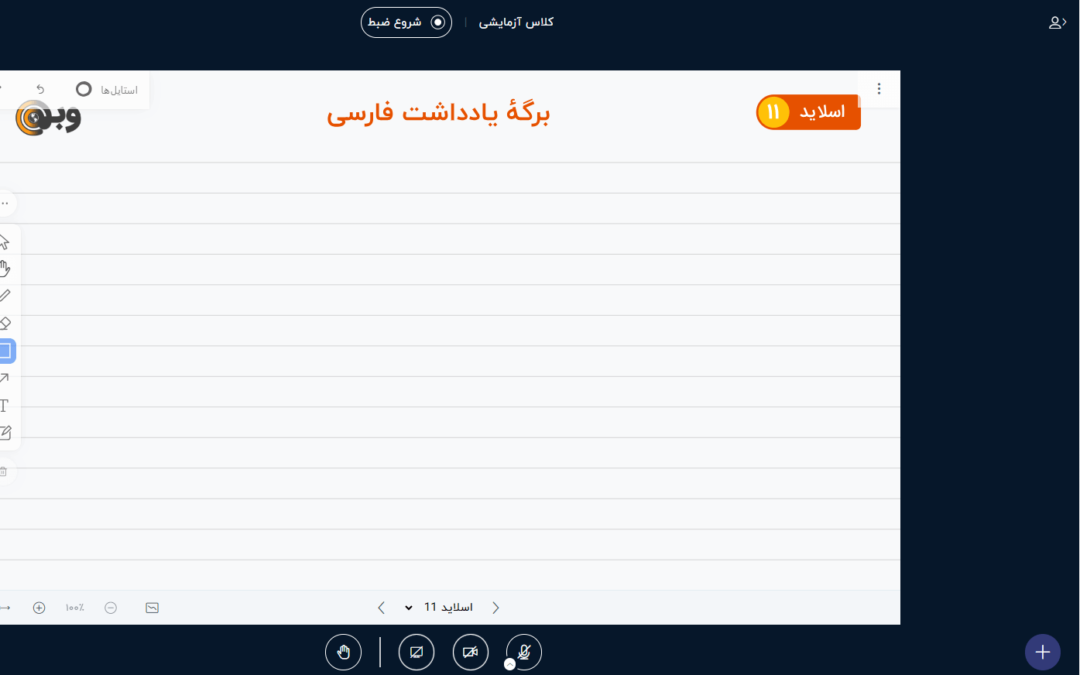The image size is (1080, 675).
Task: Unmute the microphone
Action: point(524,652)
